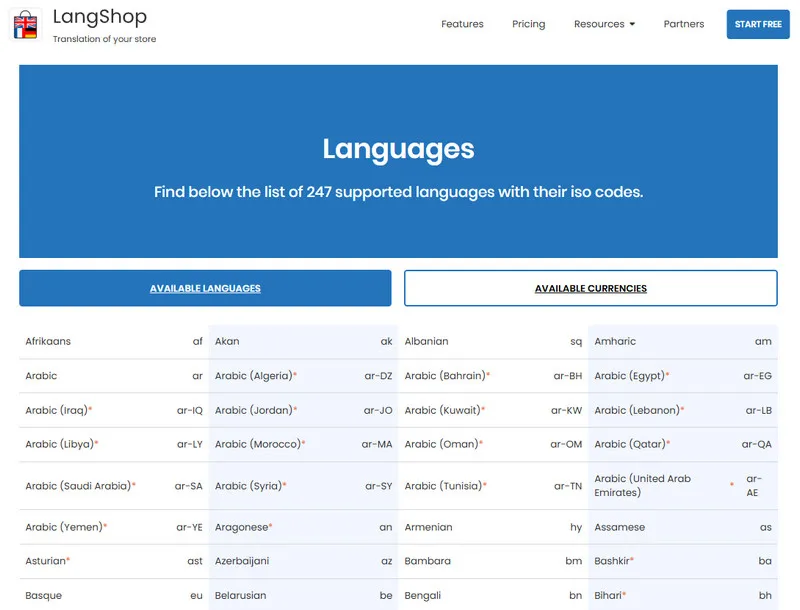
Task: Click the Armenian language entry
Action: click(x=493, y=527)
